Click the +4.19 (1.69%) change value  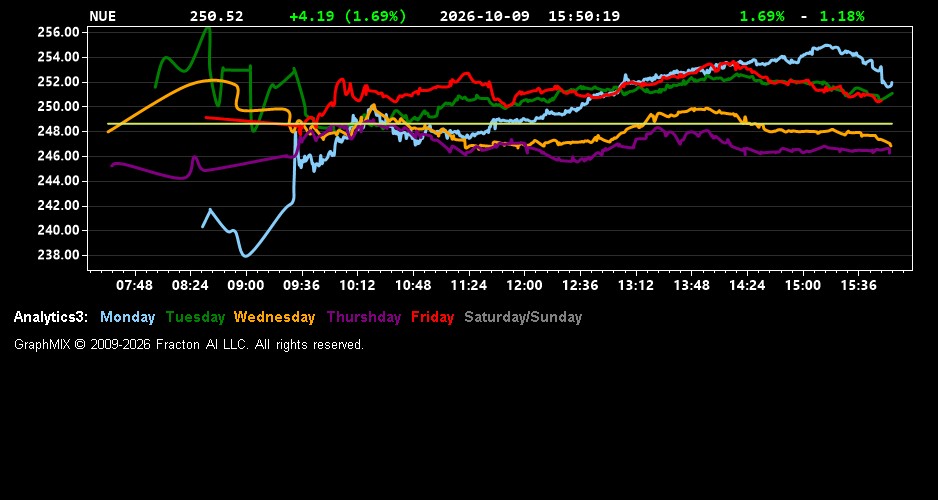348,16
